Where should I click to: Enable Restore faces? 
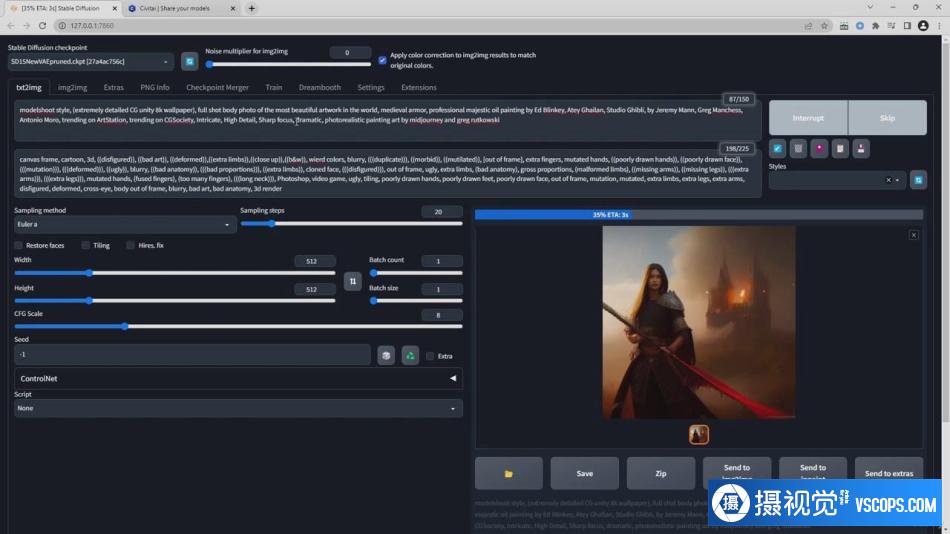[18, 245]
